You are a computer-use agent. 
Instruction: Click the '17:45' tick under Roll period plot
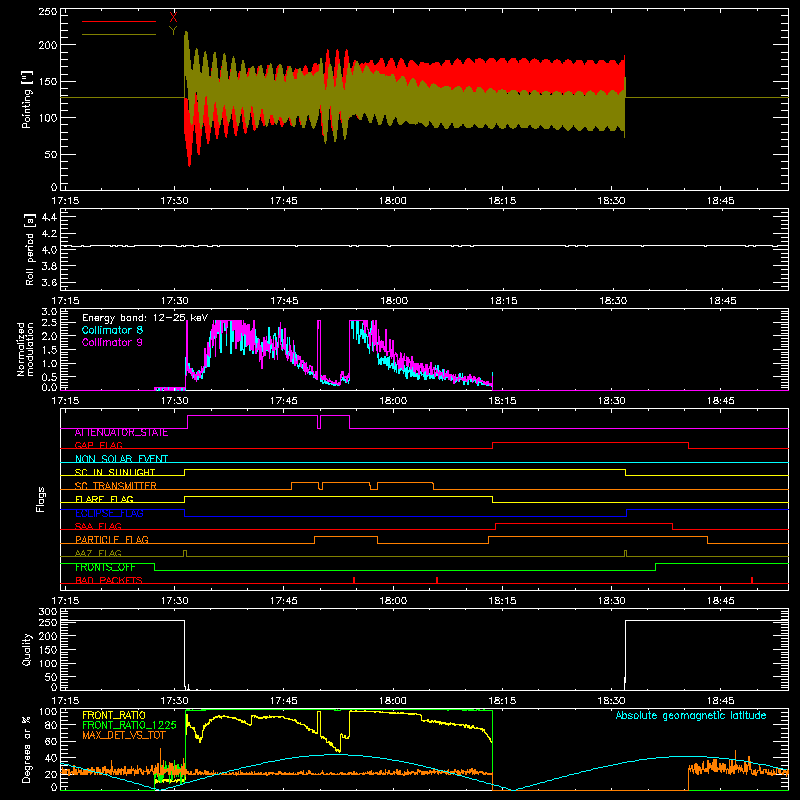(x=284, y=301)
